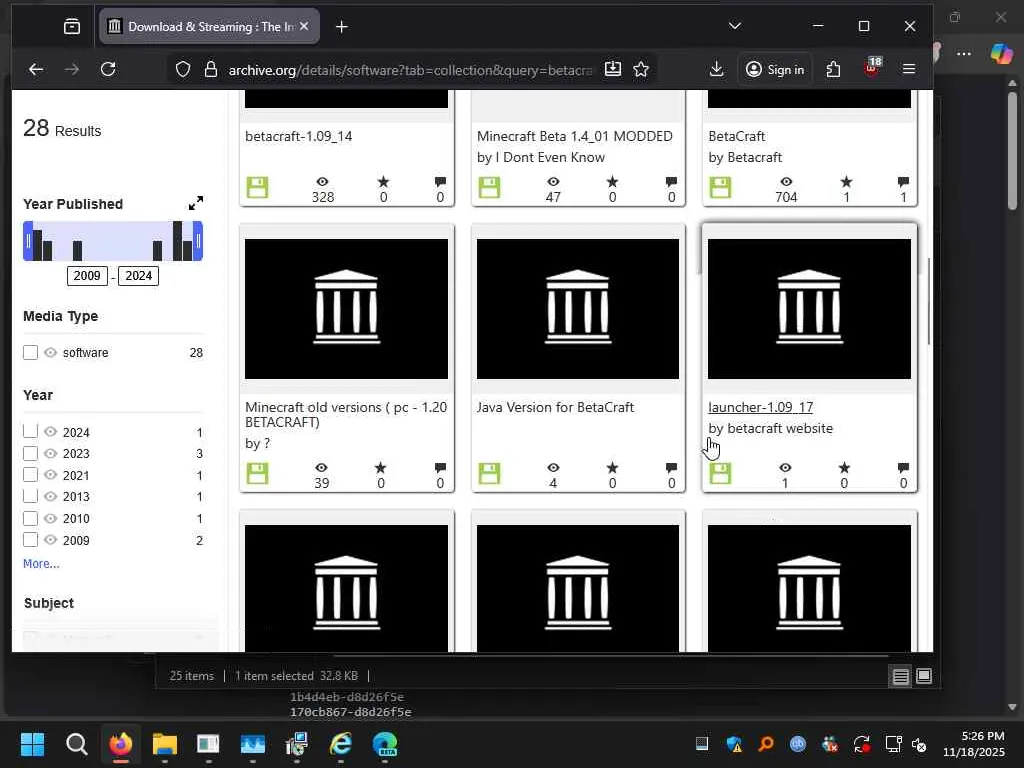The width and height of the screenshot is (1024, 768).
Task: Click the 2024 end year field
Action: click(x=138, y=276)
